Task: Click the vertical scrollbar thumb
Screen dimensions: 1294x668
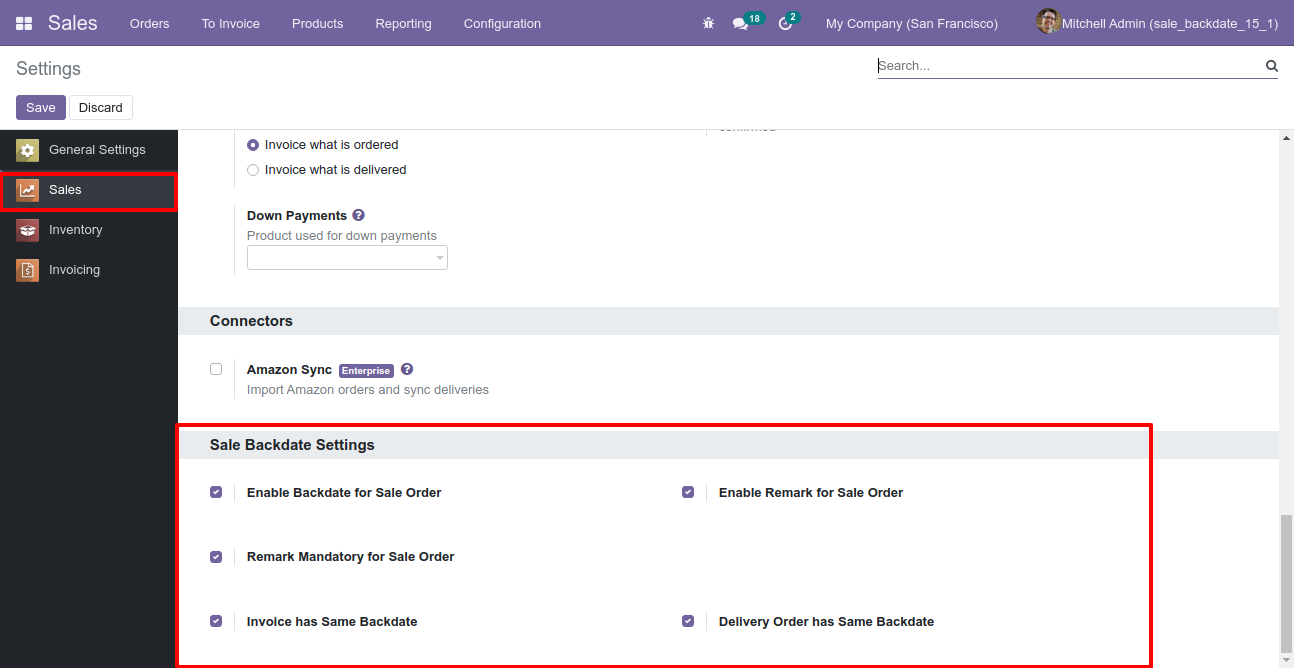Action: [1286, 583]
